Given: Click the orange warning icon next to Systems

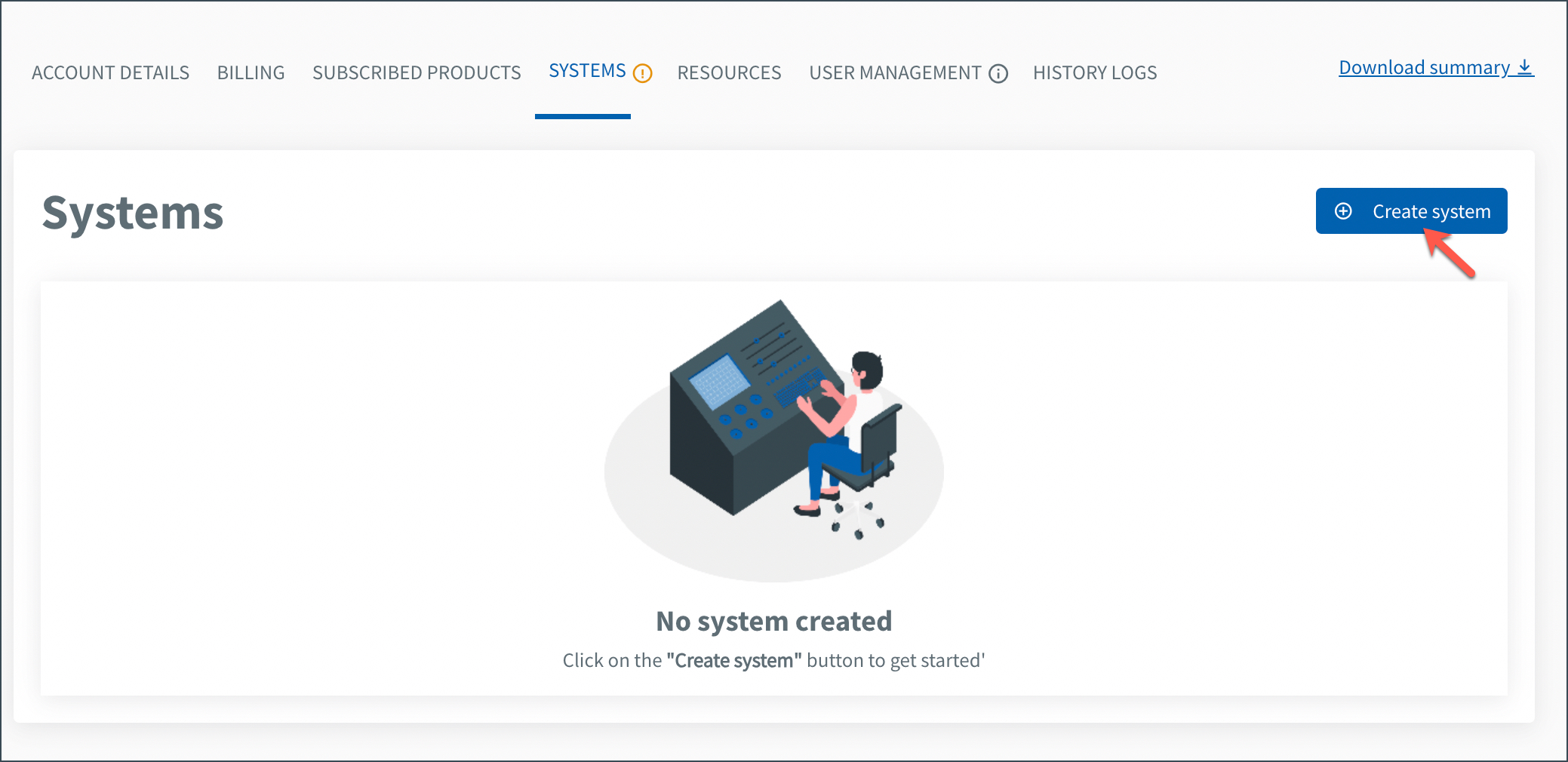Looking at the screenshot, I should 642,73.
